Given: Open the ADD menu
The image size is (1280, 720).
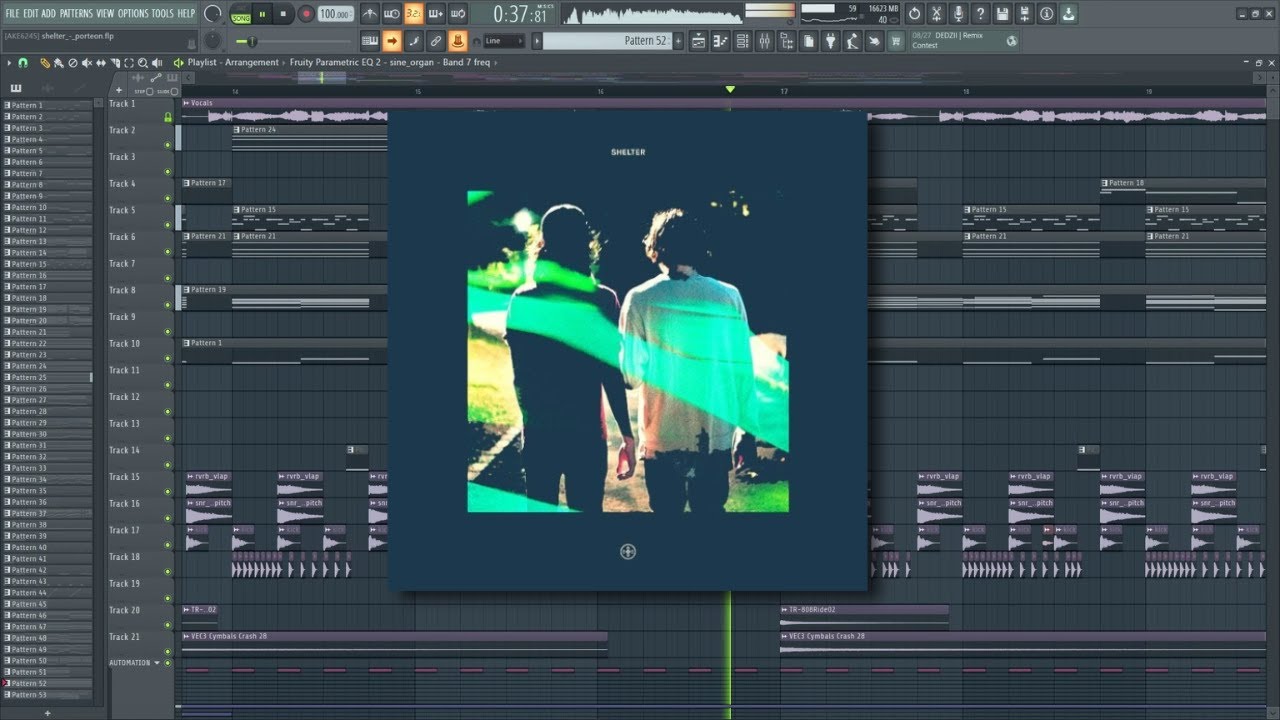Looking at the screenshot, I should click(x=49, y=13).
